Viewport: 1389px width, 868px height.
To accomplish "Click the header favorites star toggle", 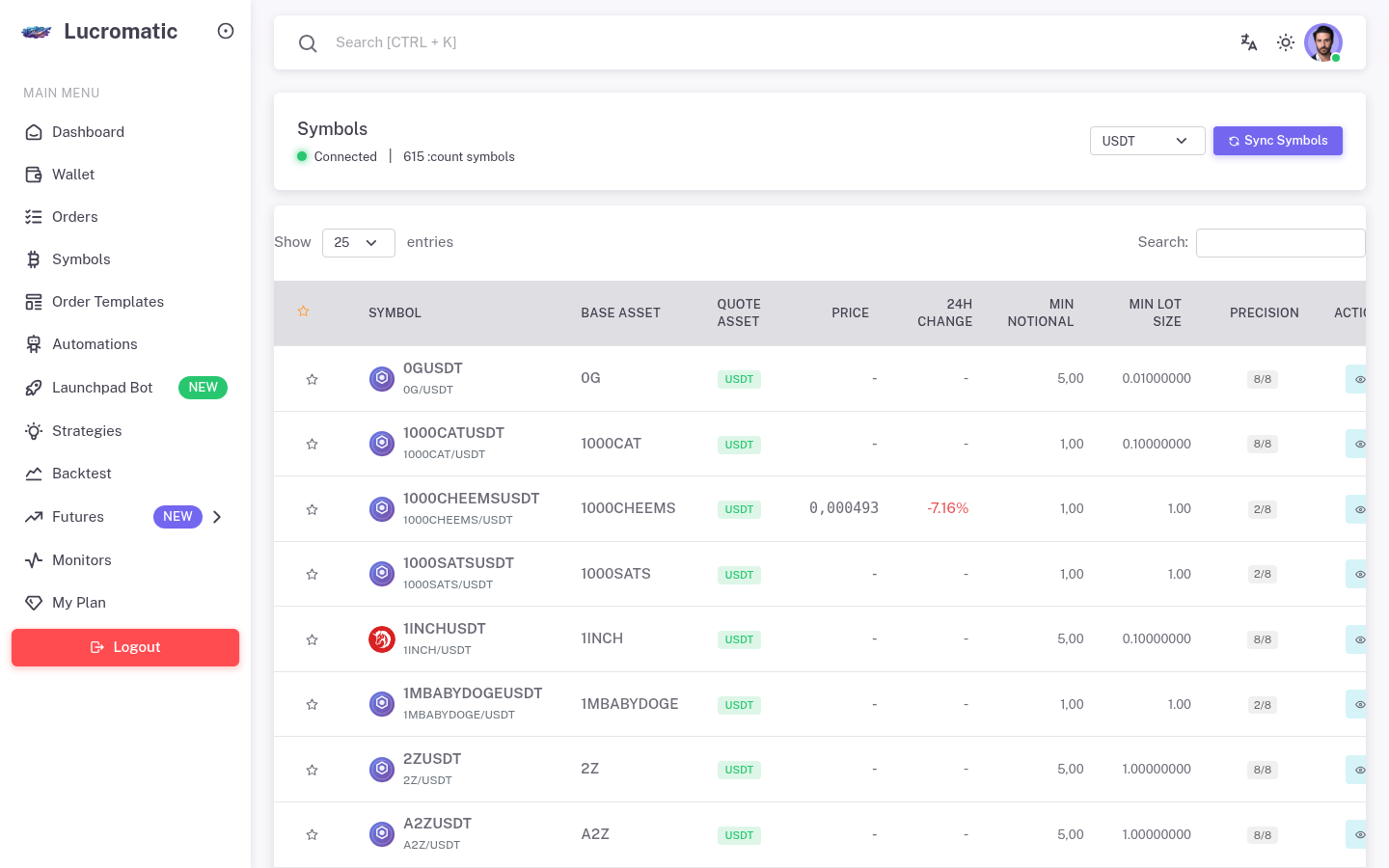I will click(x=303, y=311).
